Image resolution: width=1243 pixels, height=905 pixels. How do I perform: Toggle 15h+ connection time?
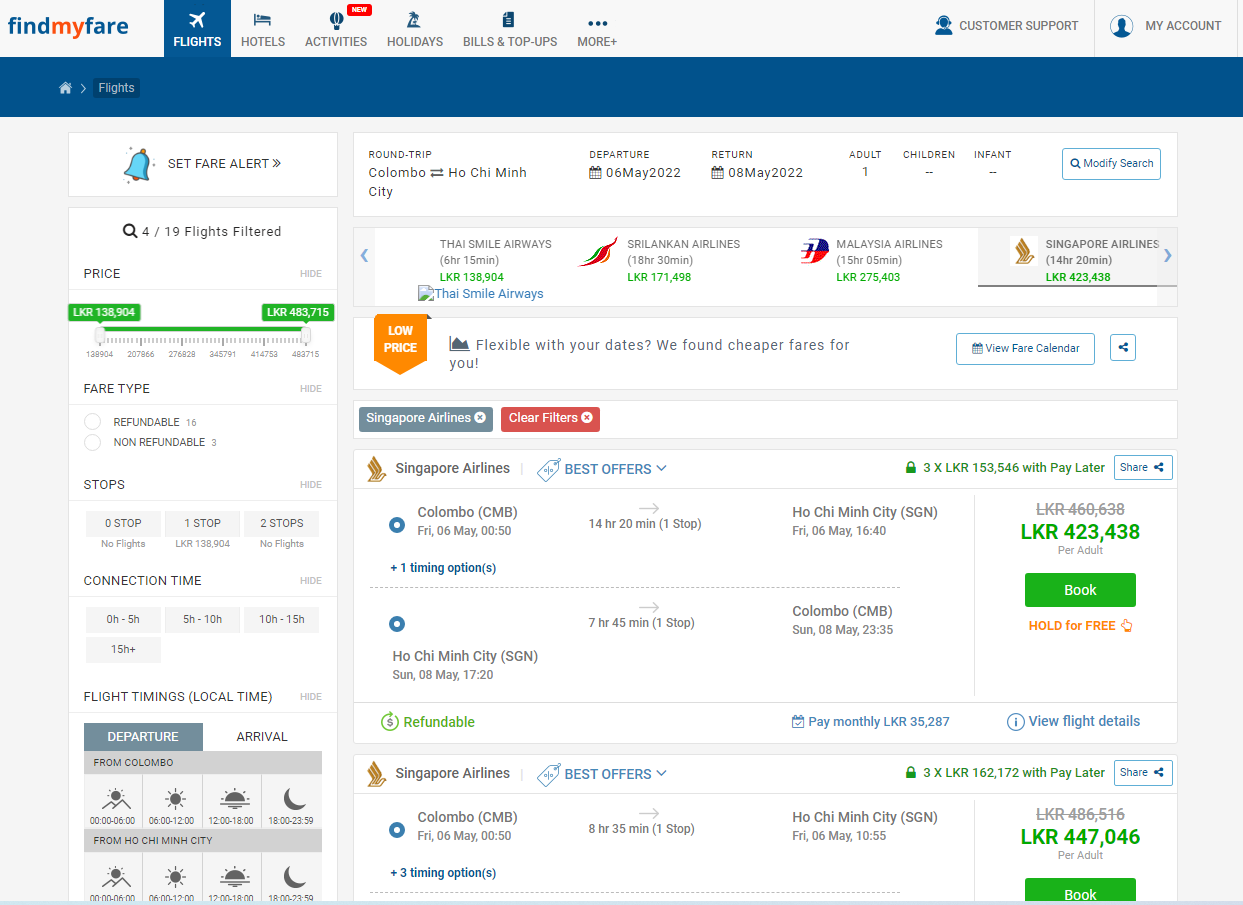tap(123, 649)
